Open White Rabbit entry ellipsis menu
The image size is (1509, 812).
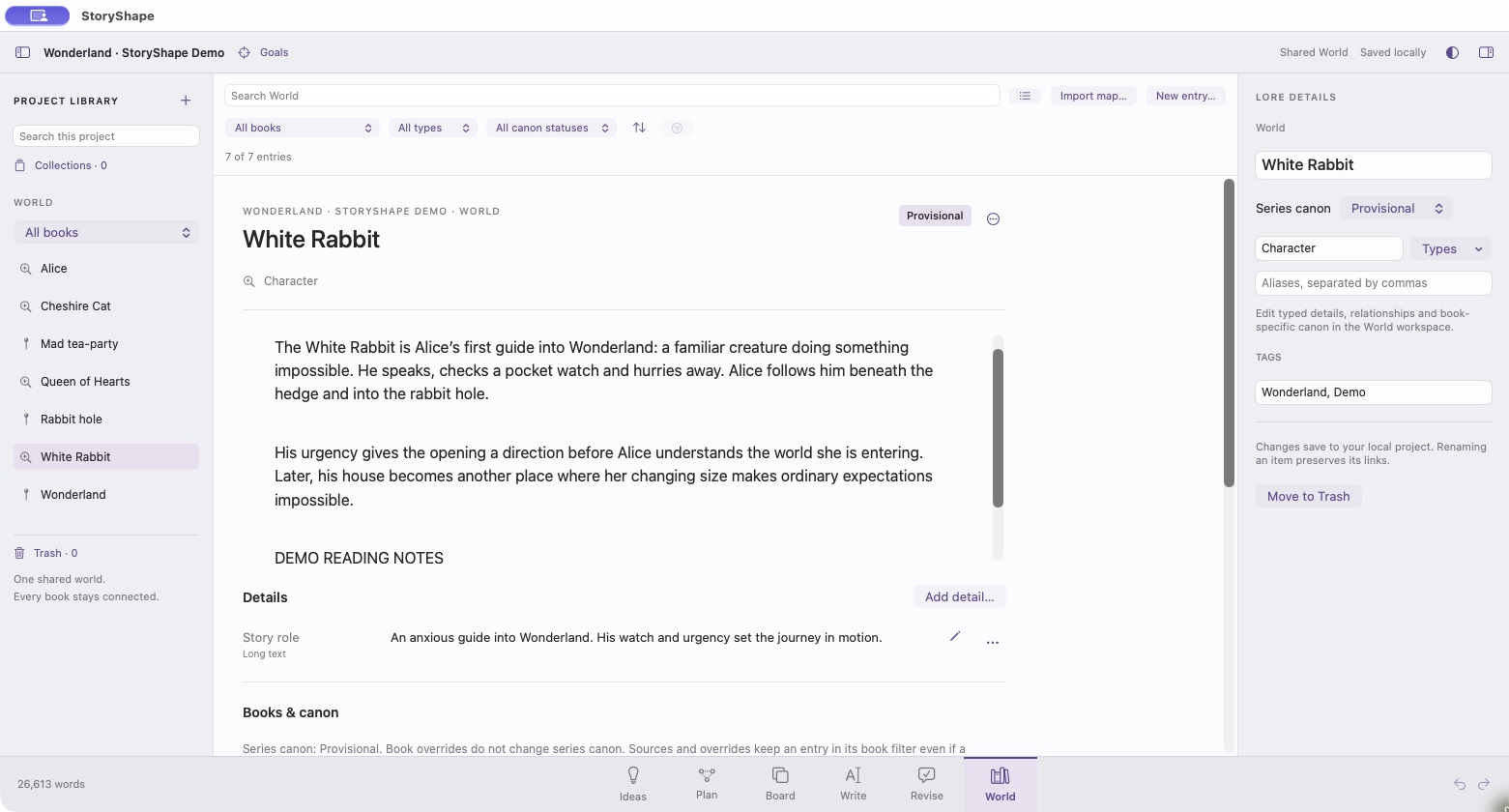pyautogui.click(x=993, y=218)
